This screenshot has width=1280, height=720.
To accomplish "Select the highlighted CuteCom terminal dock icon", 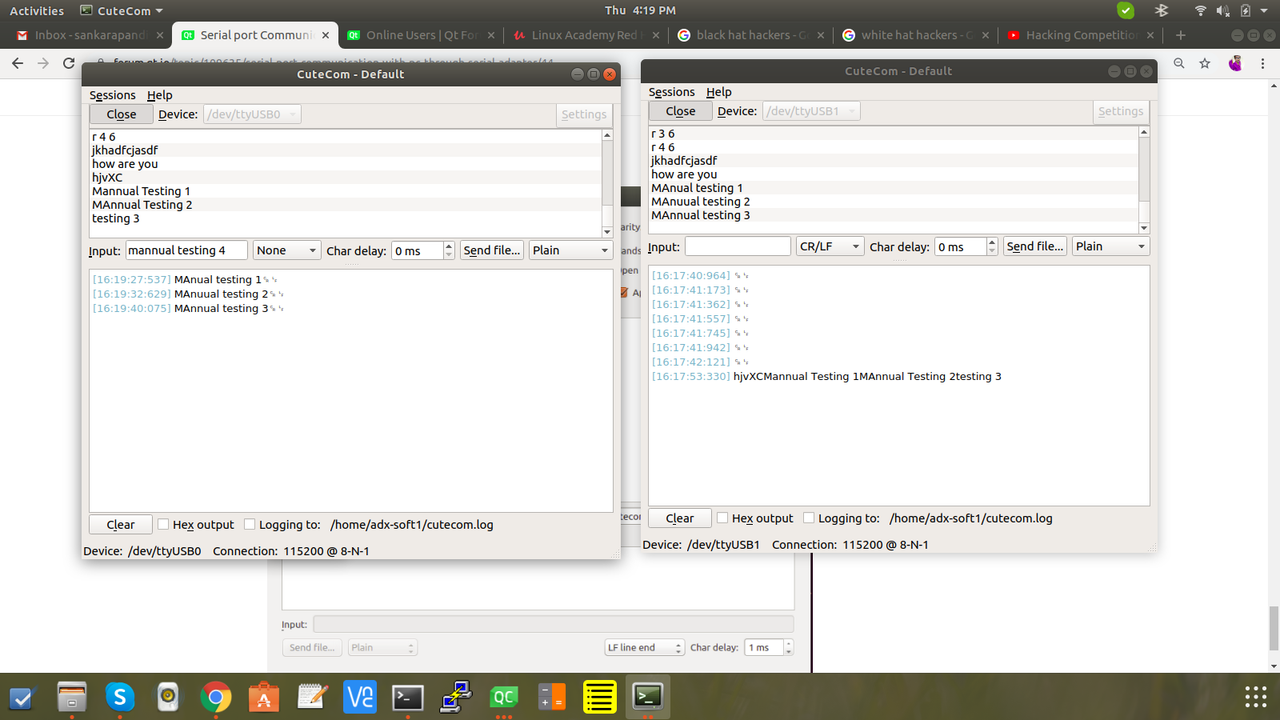I will tap(648, 696).
